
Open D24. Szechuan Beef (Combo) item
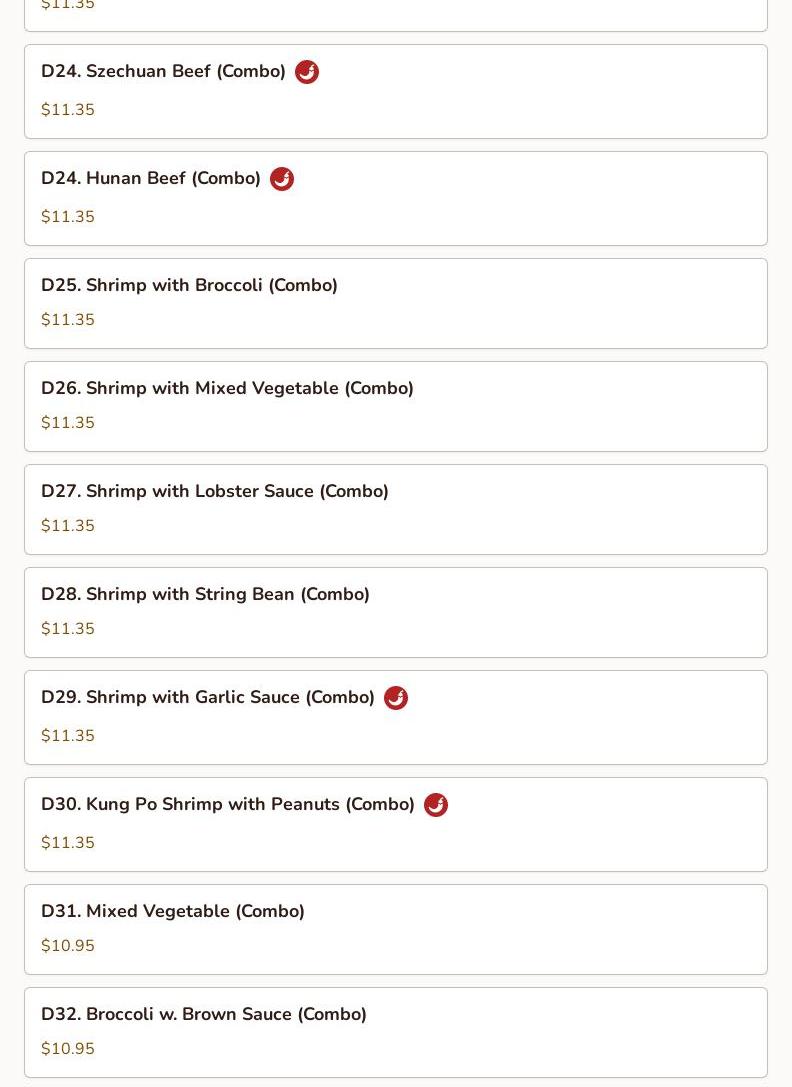(163, 72)
